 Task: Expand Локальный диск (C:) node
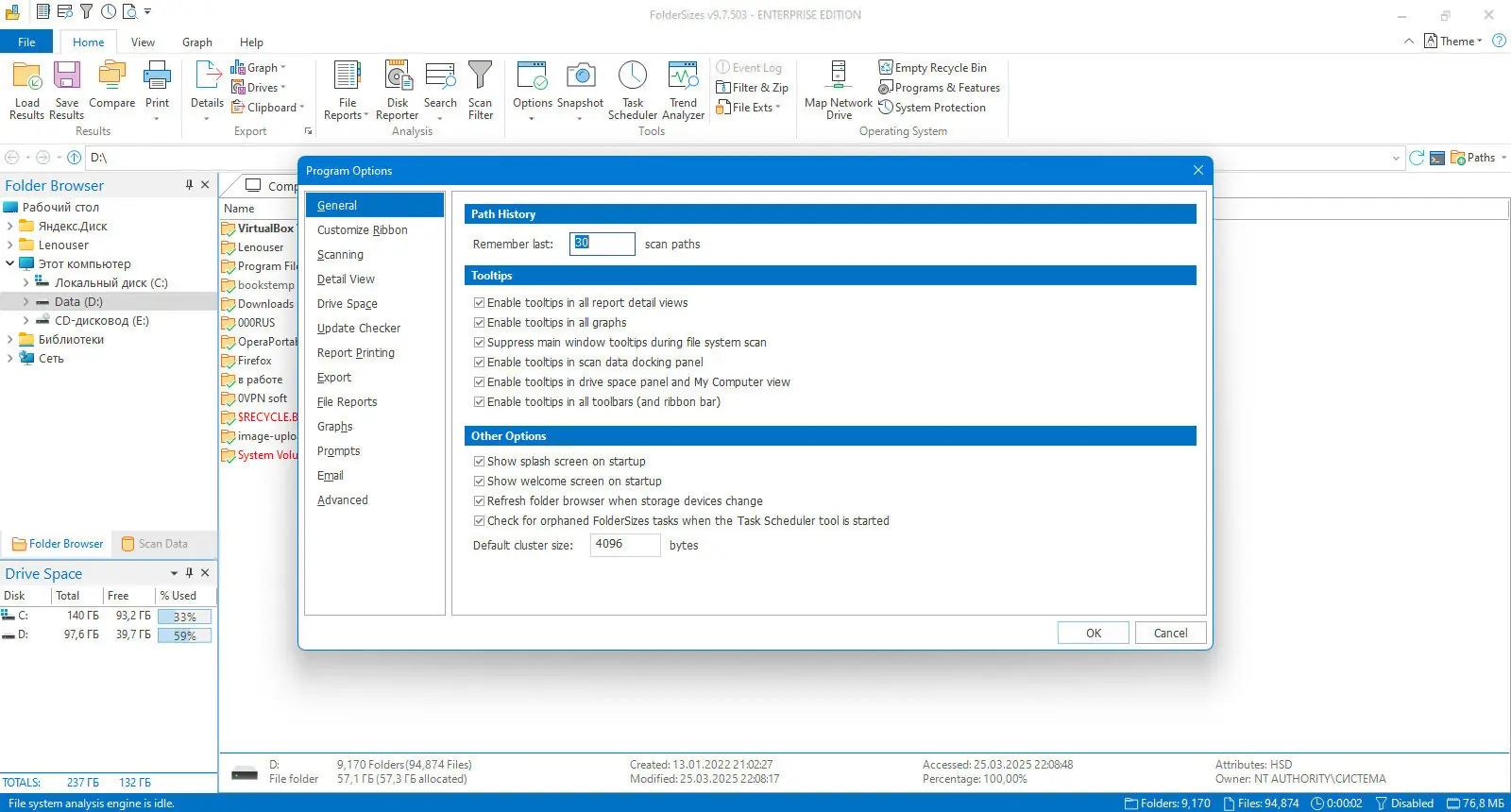click(25, 283)
